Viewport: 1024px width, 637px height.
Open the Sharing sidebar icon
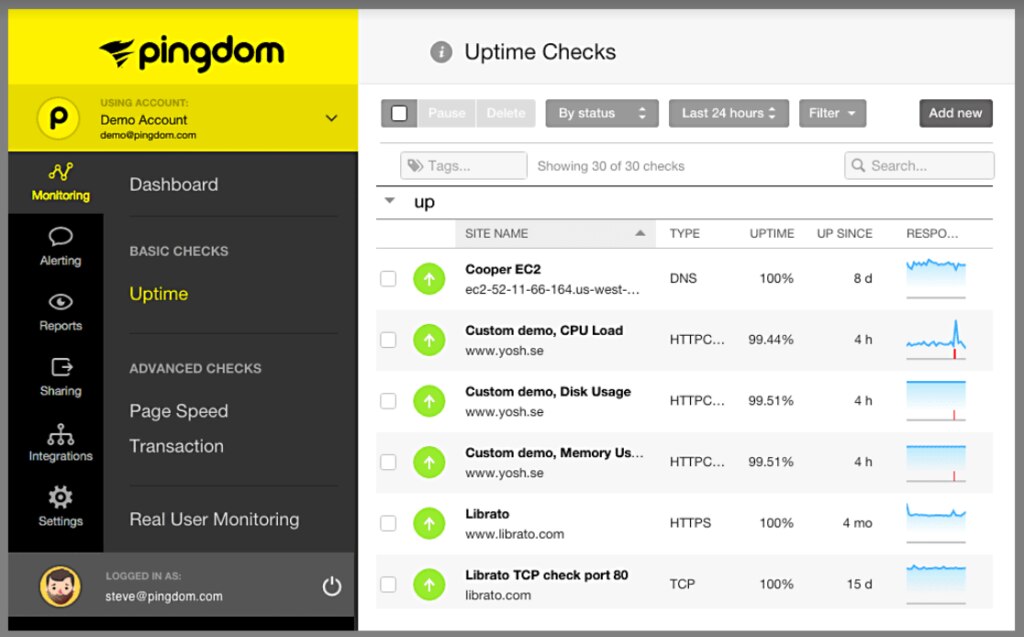pyautogui.click(x=61, y=367)
